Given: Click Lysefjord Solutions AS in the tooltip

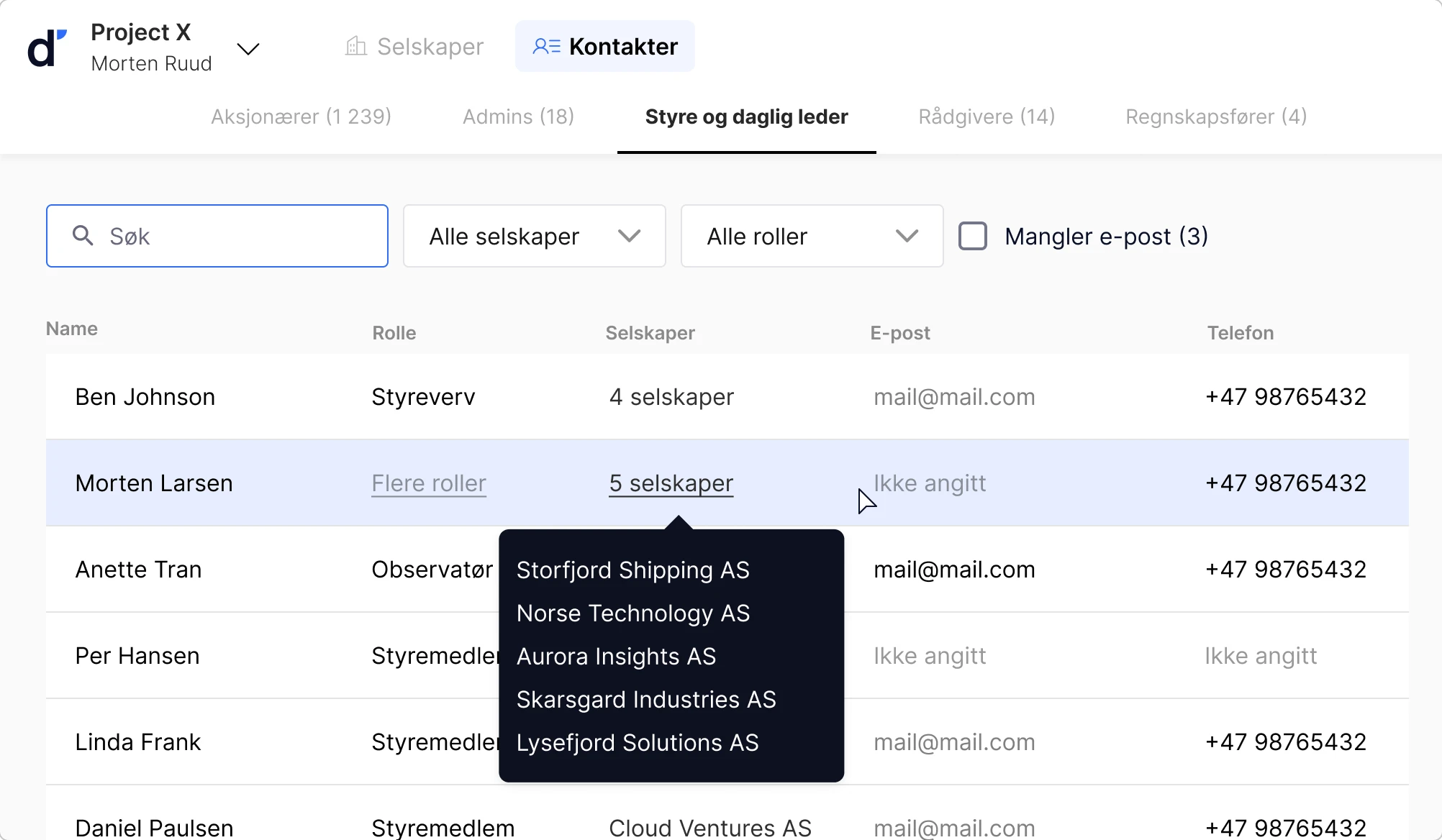Looking at the screenshot, I should pos(638,743).
